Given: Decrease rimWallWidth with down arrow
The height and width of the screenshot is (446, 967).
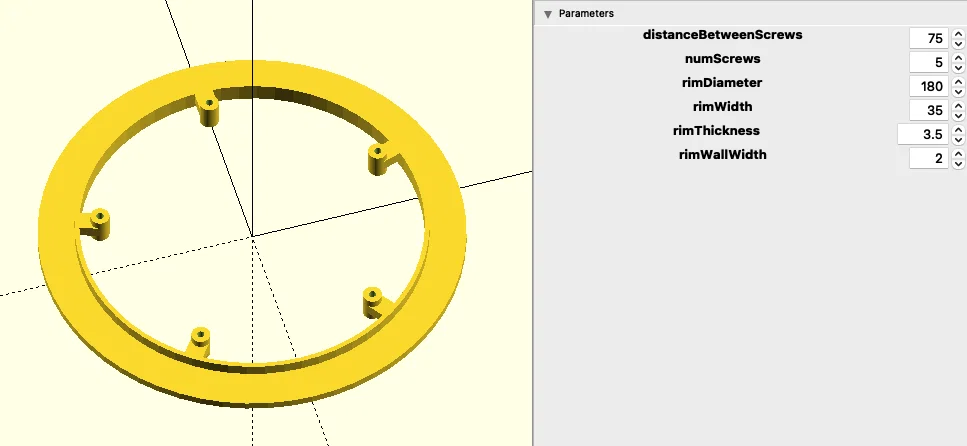Looking at the screenshot, I should tap(958, 164).
